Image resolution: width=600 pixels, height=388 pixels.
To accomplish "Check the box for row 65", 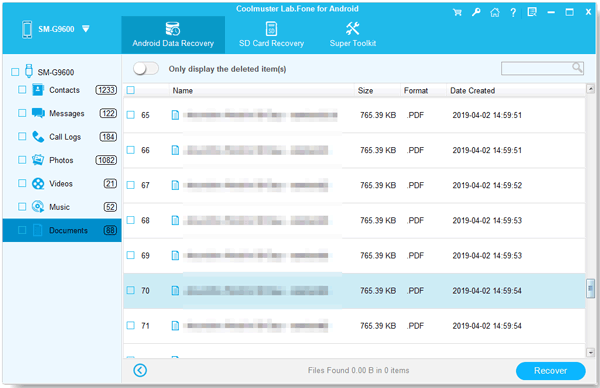I will (130, 115).
